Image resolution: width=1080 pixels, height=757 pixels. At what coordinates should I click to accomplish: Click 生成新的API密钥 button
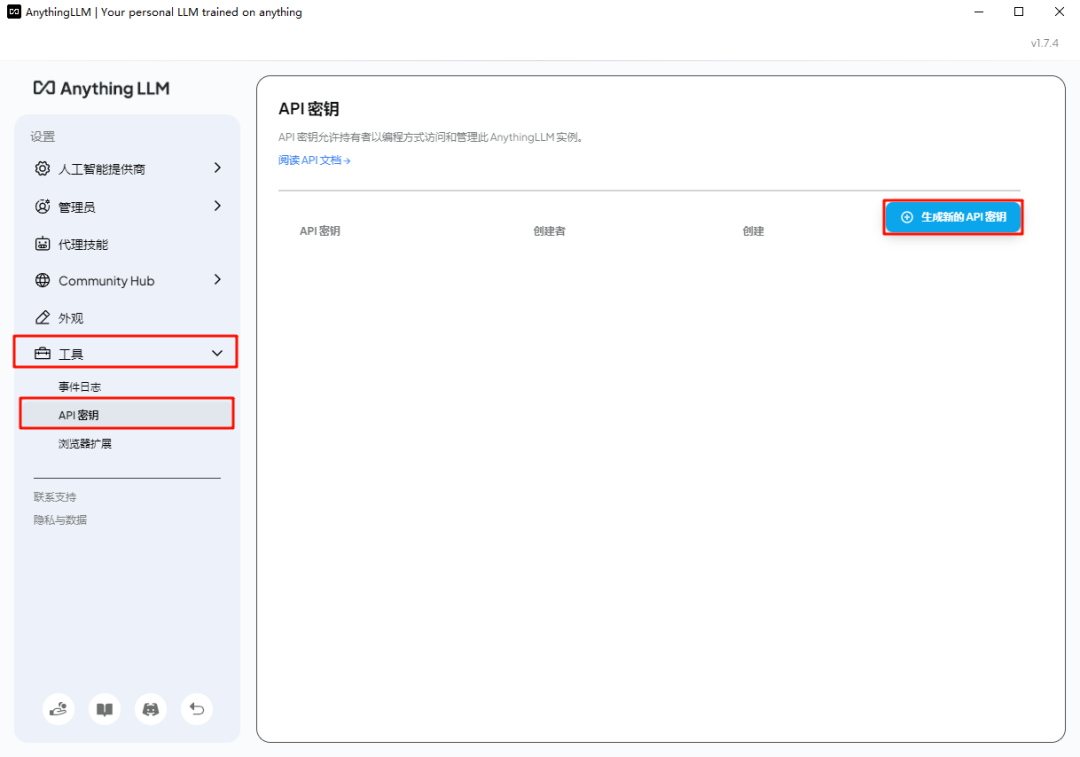953,217
